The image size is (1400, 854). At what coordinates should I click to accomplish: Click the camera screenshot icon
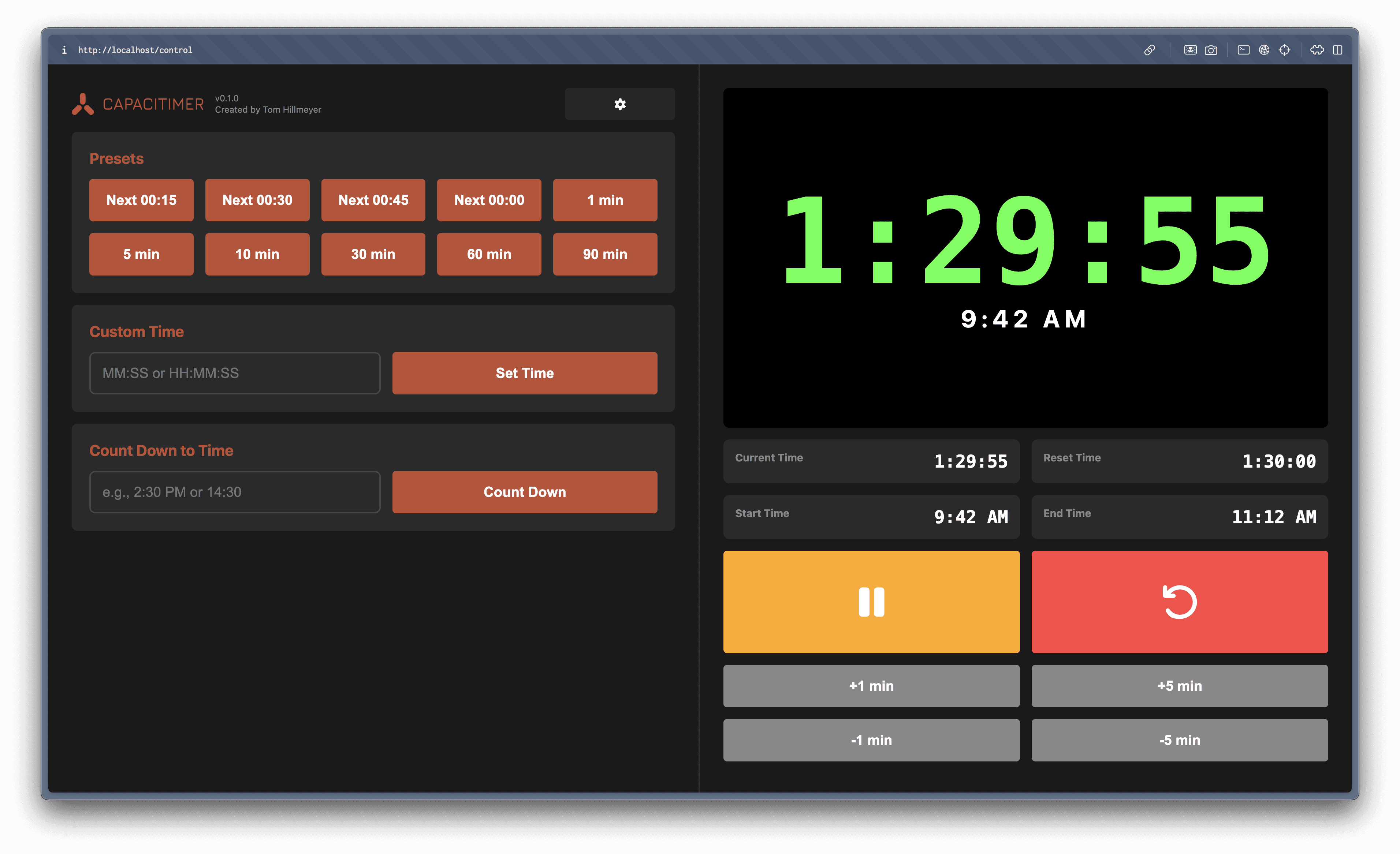pos(1211,50)
